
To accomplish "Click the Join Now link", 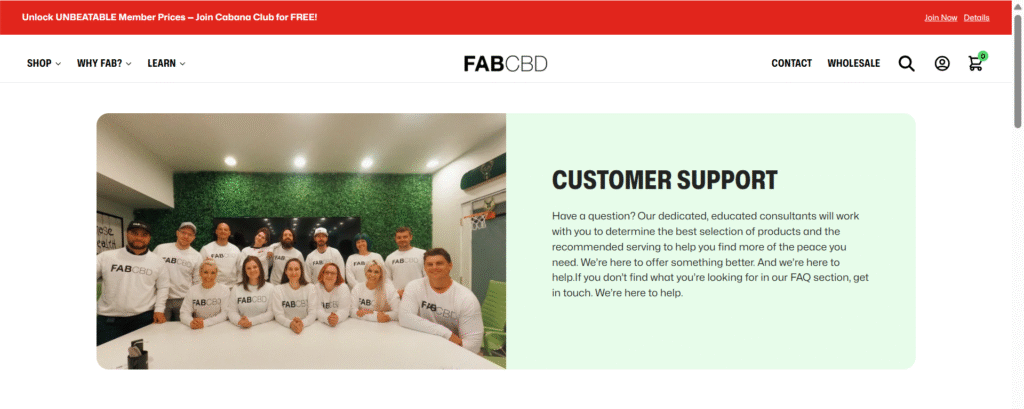I will click(x=940, y=18).
